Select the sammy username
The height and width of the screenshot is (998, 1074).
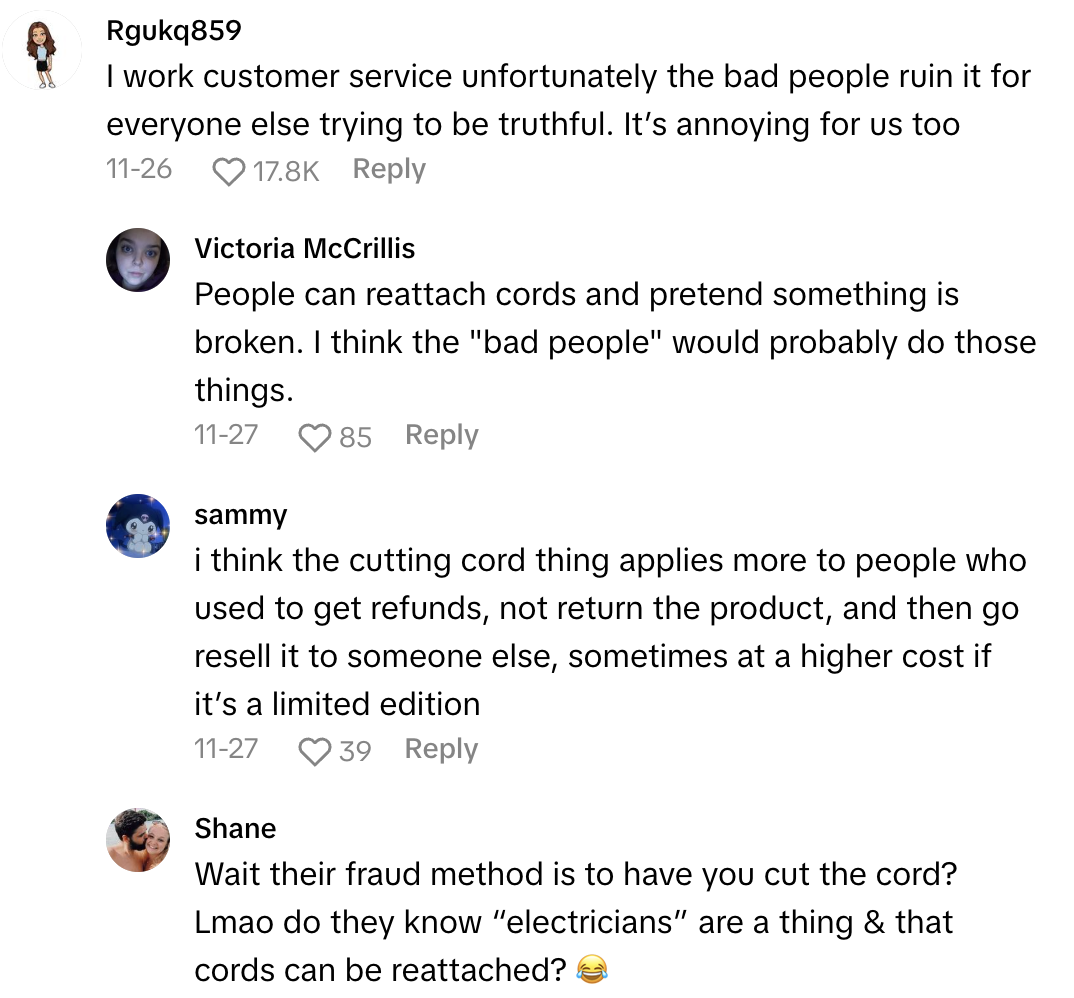[240, 515]
